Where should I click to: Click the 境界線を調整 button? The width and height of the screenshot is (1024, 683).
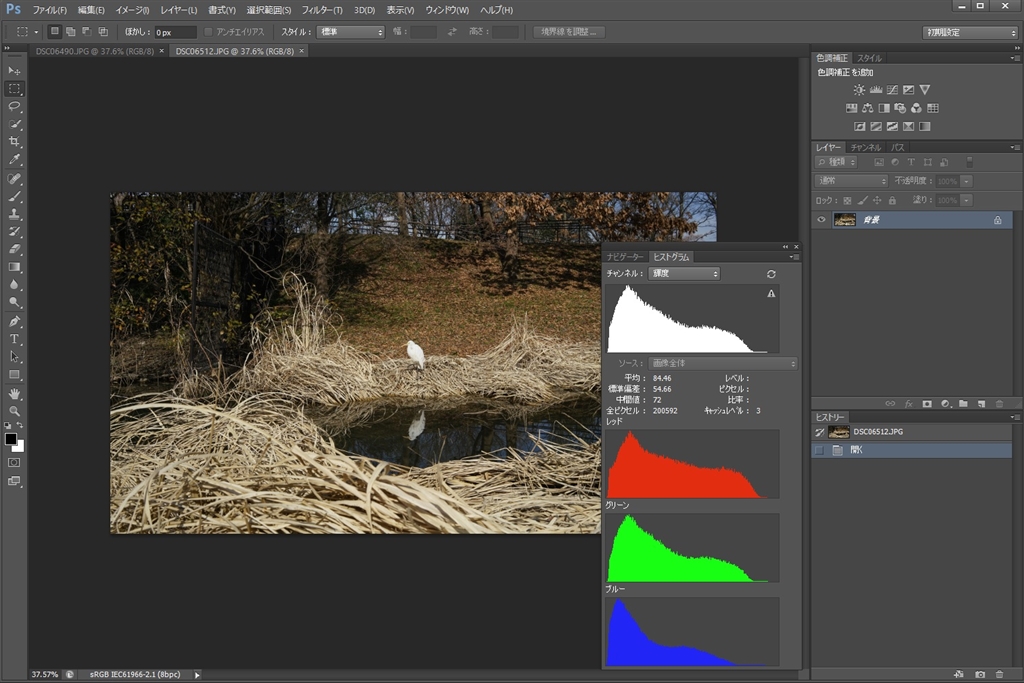pyautogui.click(x=568, y=32)
